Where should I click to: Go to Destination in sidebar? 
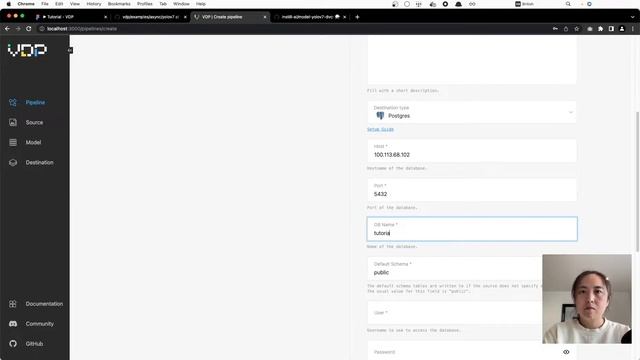click(x=39, y=162)
